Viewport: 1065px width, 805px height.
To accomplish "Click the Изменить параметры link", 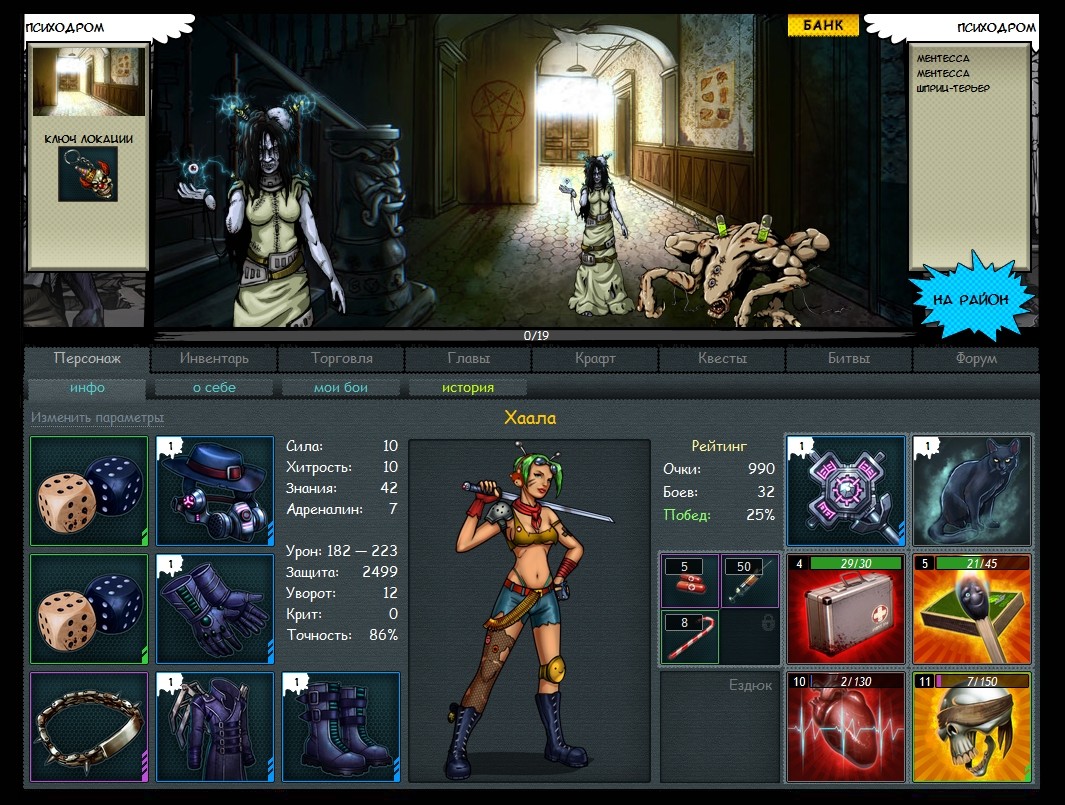I will 97,417.
